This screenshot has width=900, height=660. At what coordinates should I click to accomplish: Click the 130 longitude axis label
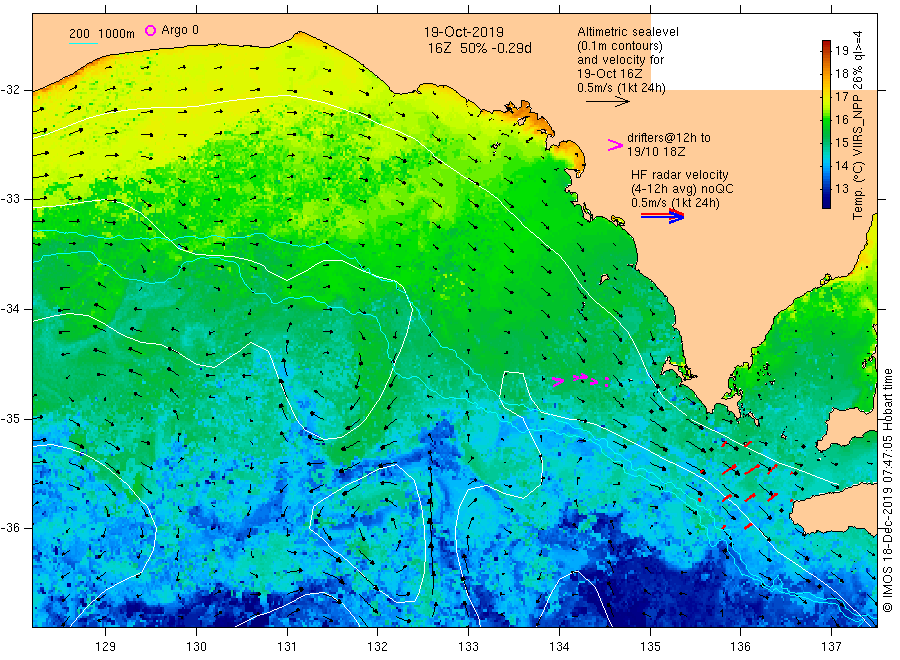(x=196, y=647)
